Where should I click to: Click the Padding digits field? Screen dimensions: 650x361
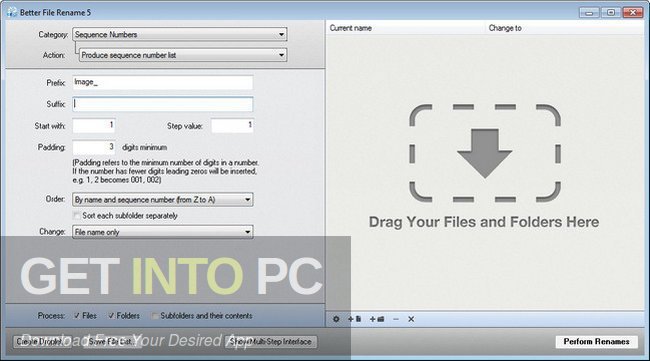coord(94,147)
